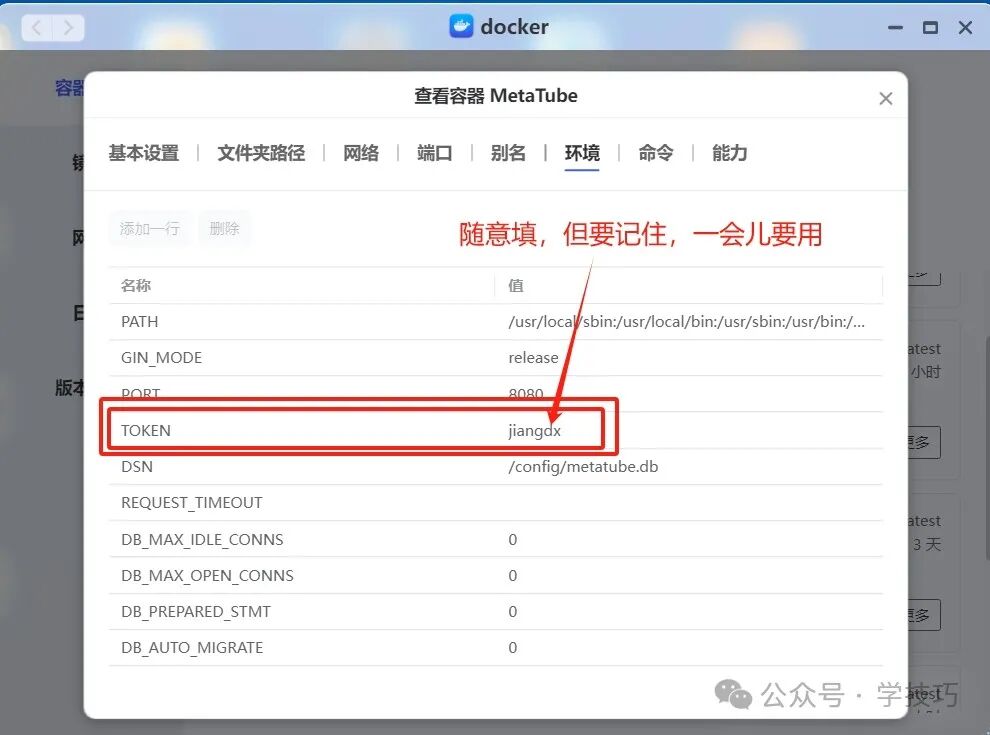Click the 删除 button
990x735 pixels.
(225, 228)
